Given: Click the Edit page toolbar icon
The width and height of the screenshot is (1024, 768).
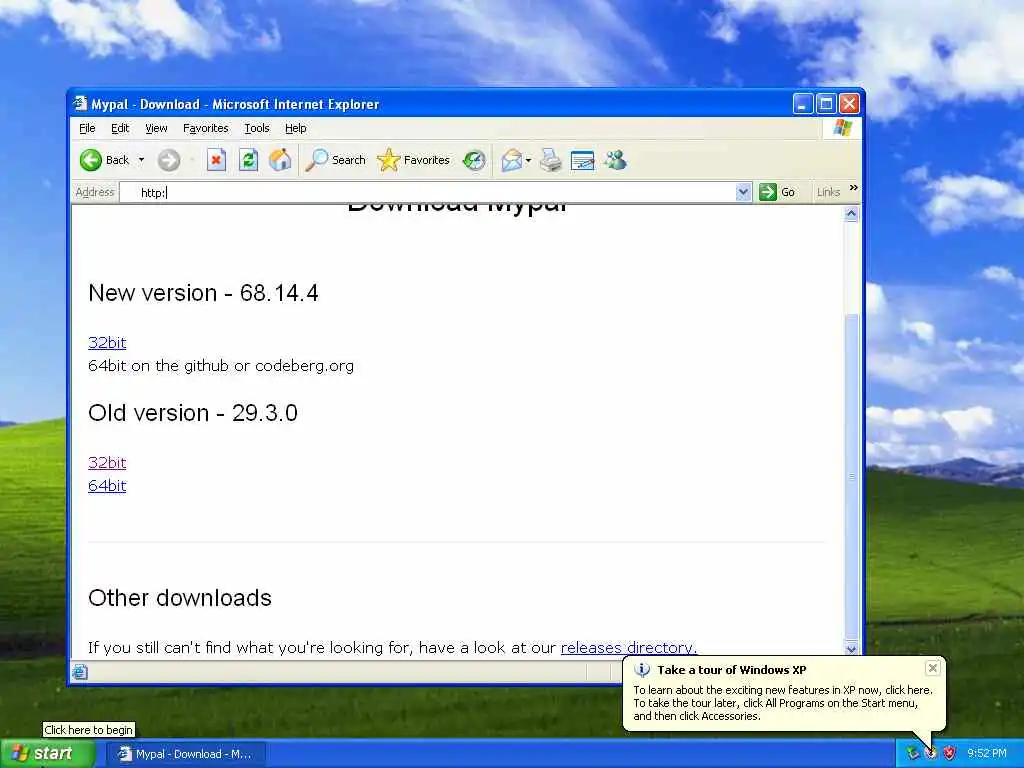Looking at the screenshot, I should [x=583, y=160].
